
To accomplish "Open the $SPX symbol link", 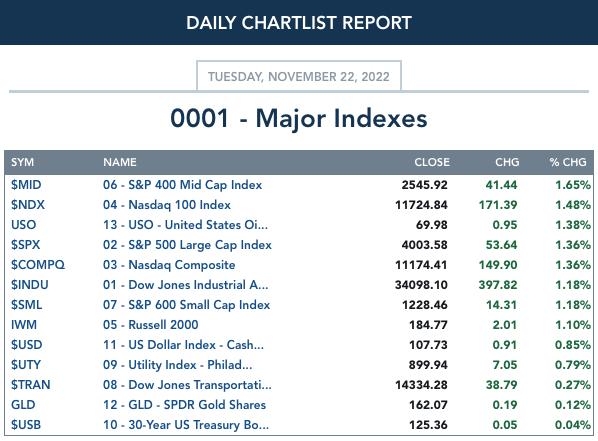I will 26,245.
